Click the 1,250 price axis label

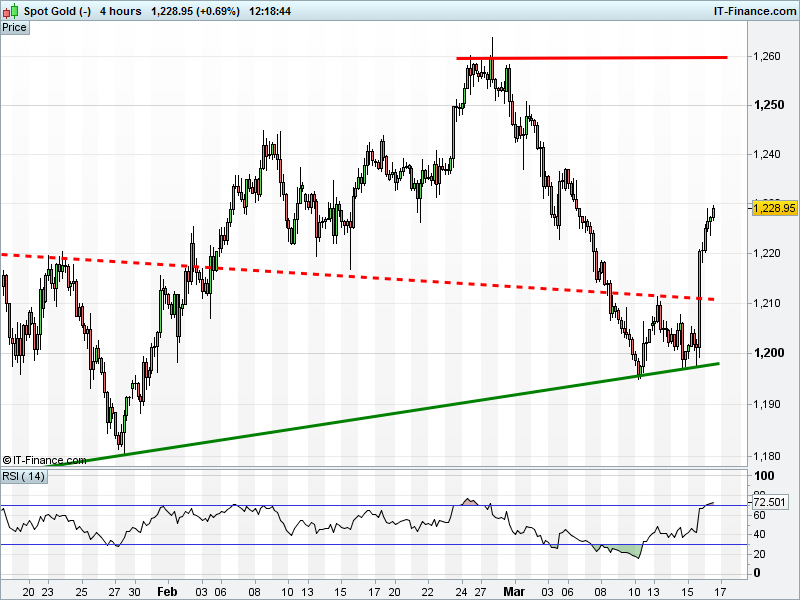[769, 105]
